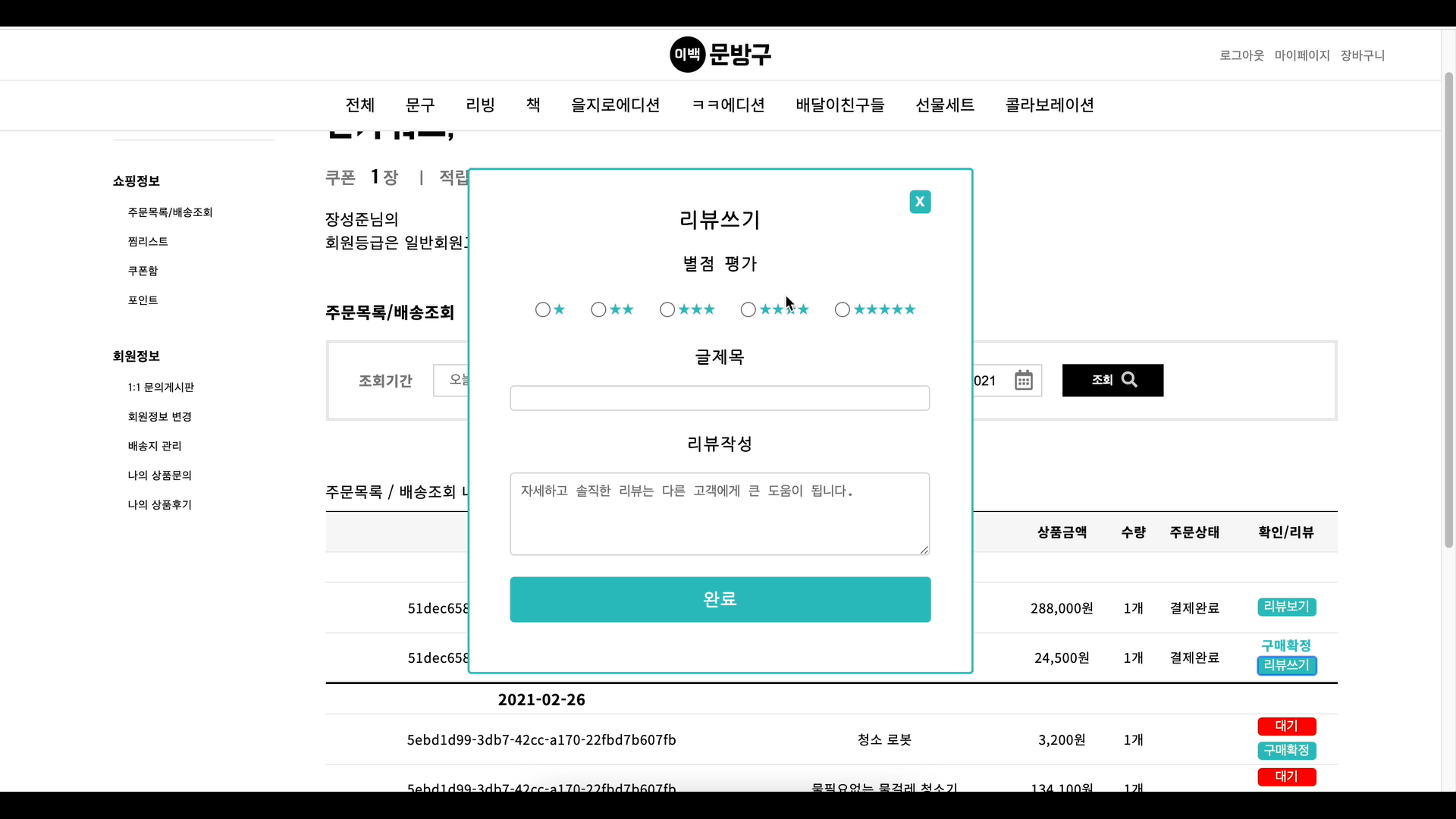Select the three-star rating radio button
The height and width of the screenshot is (819, 1456).
[667, 309]
